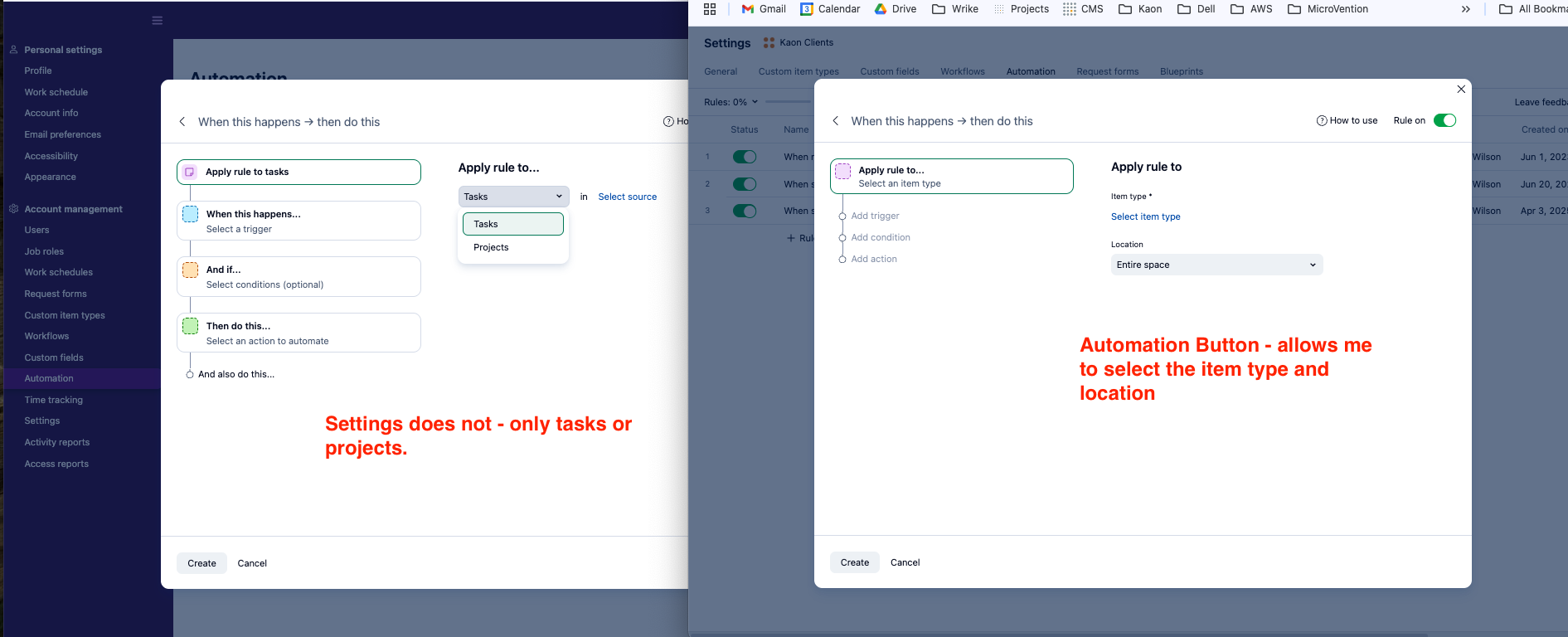This screenshot has width=1568, height=637.
Task: Click And also do this step
Action: click(235, 374)
